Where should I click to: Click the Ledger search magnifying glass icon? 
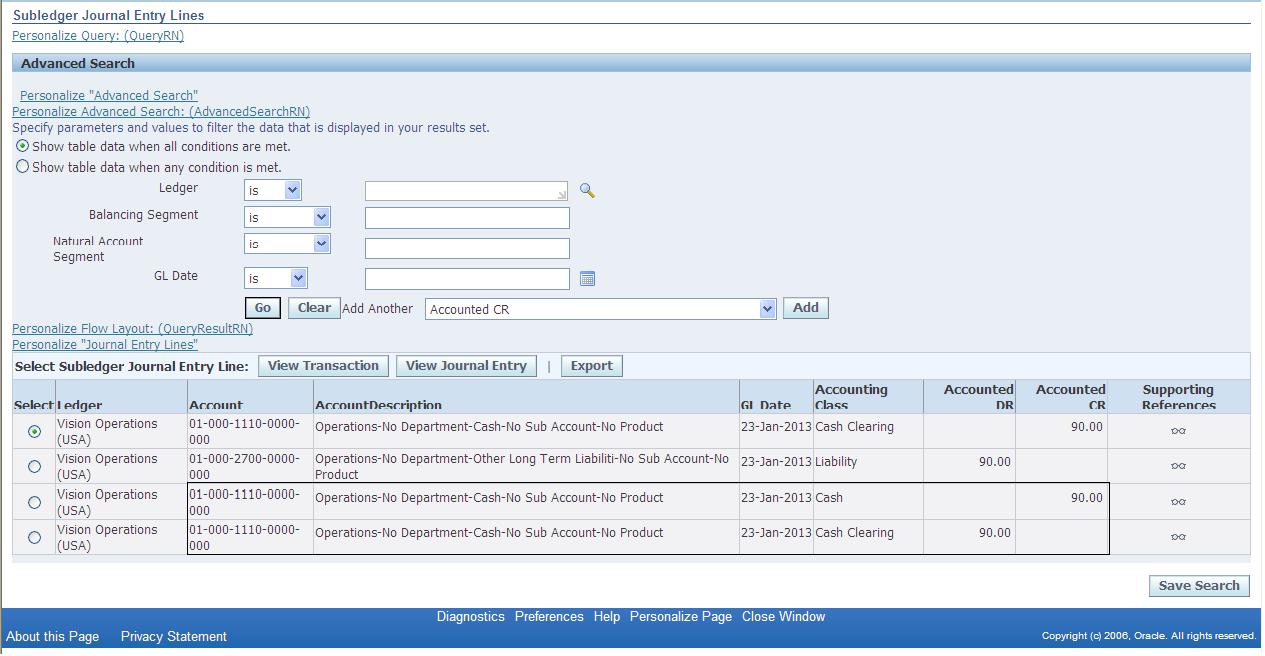[x=587, y=190]
